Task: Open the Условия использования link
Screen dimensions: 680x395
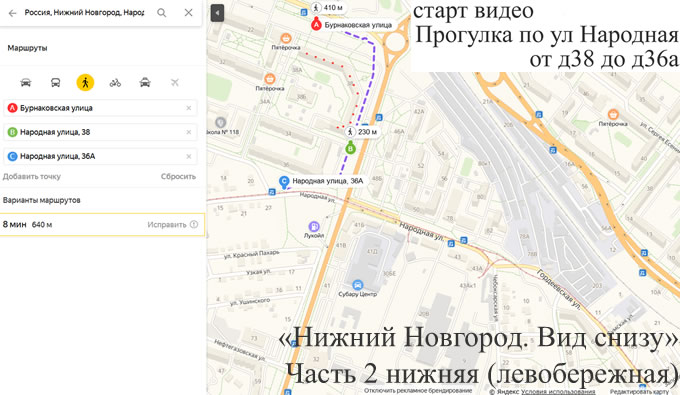Action: pyautogui.click(x=558, y=392)
